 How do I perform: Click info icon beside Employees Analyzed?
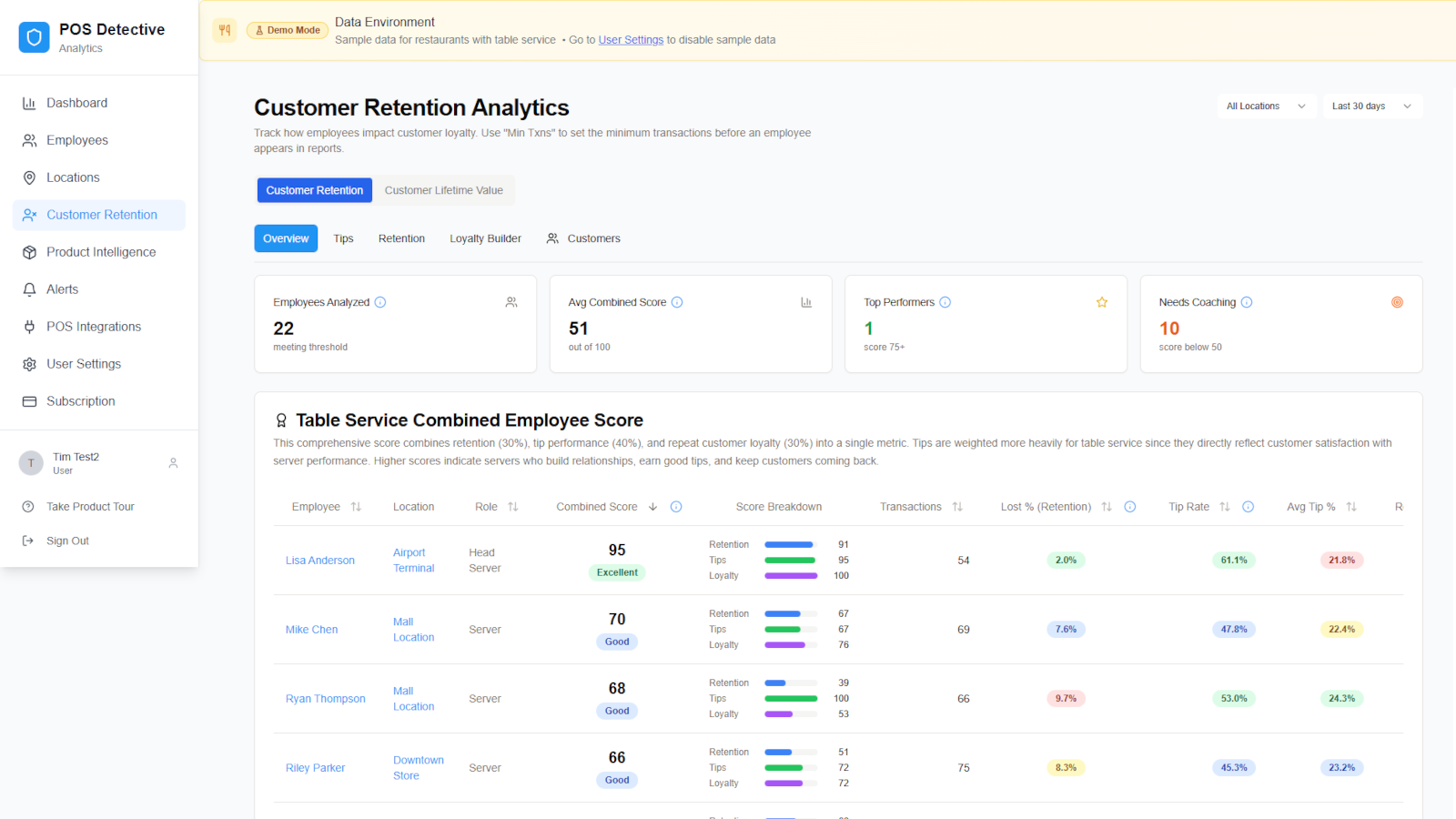click(x=380, y=302)
